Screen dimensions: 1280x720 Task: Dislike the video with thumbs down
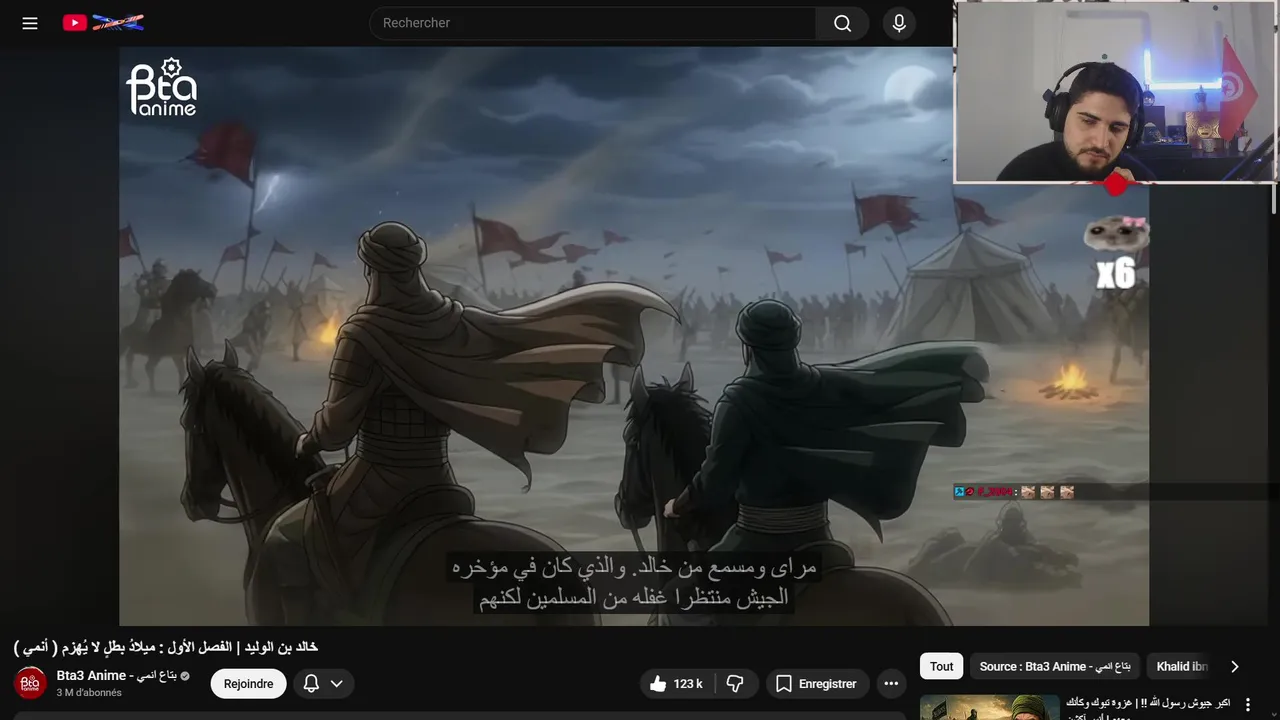pyautogui.click(x=736, y=684)
